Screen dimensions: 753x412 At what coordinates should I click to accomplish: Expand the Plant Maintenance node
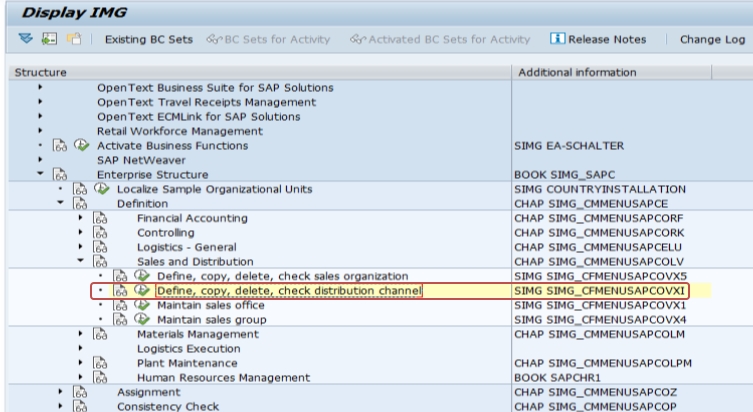(81, 363)
